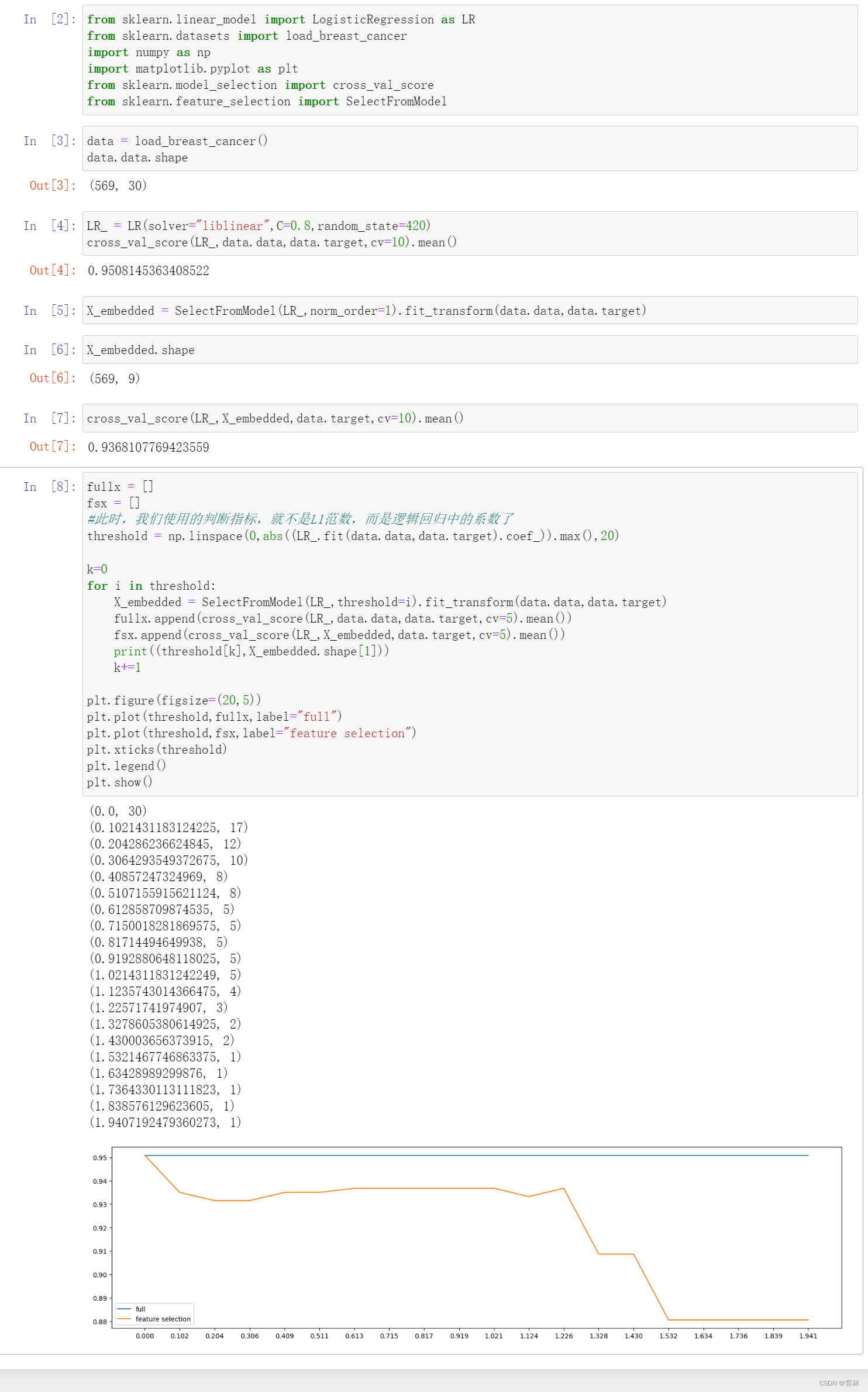Image resolution: width=868 pixels, height=1392 pixels.
Task: Click the Out[7] prompt label
Action: 53,446
